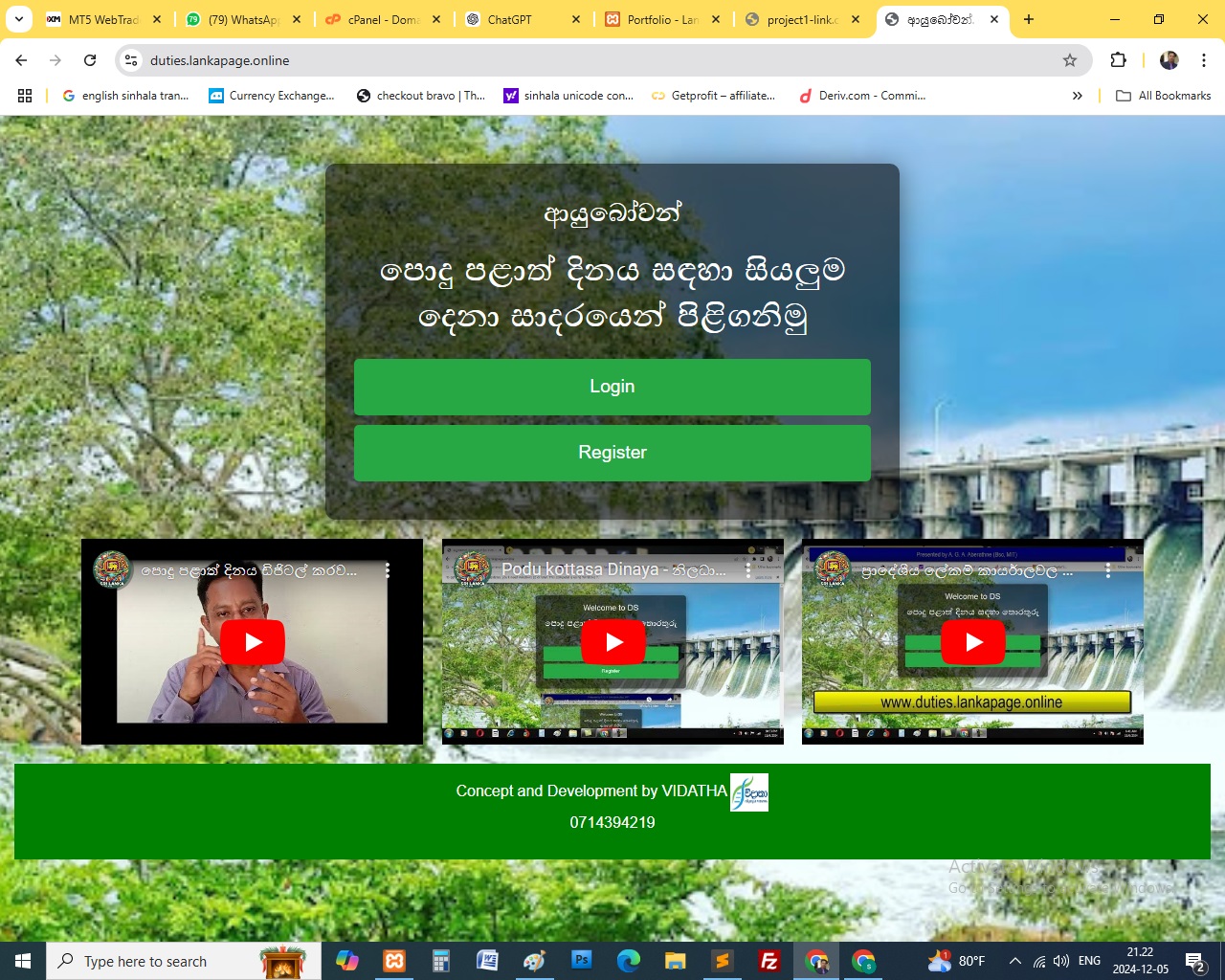The width and height of the screenshot is (1225, 980).
Task: Click the address bar URL field
Action: click(x=574, y=60)
